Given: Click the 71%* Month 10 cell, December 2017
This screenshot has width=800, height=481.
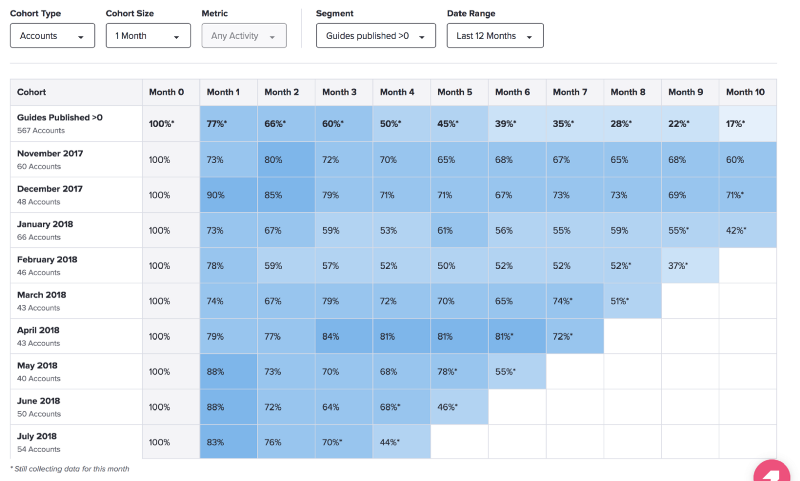Looking at the screenshot, I should (x=748, y=195).
